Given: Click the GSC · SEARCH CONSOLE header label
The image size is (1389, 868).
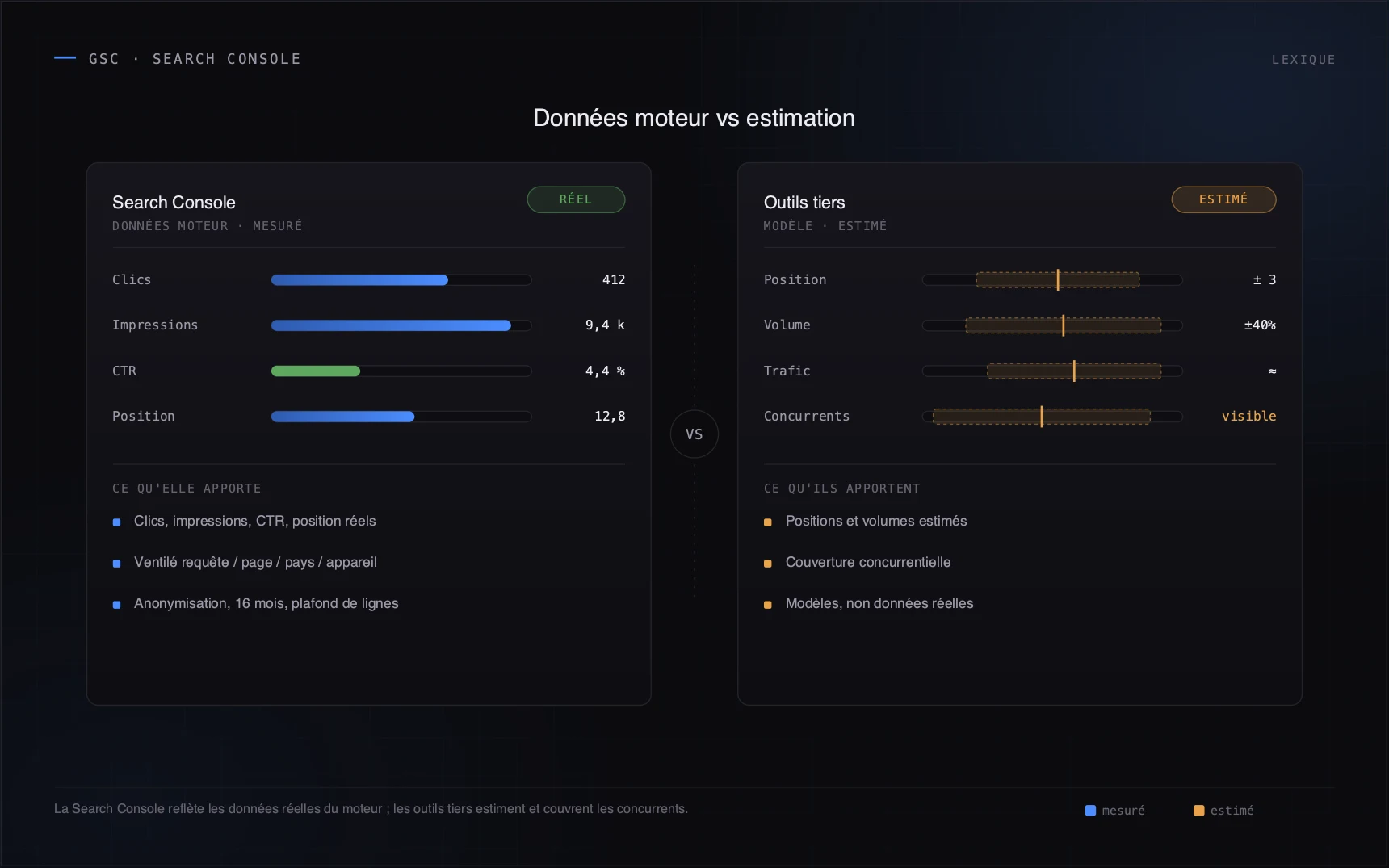Looking at the screenshot, I should pos(195,59).
